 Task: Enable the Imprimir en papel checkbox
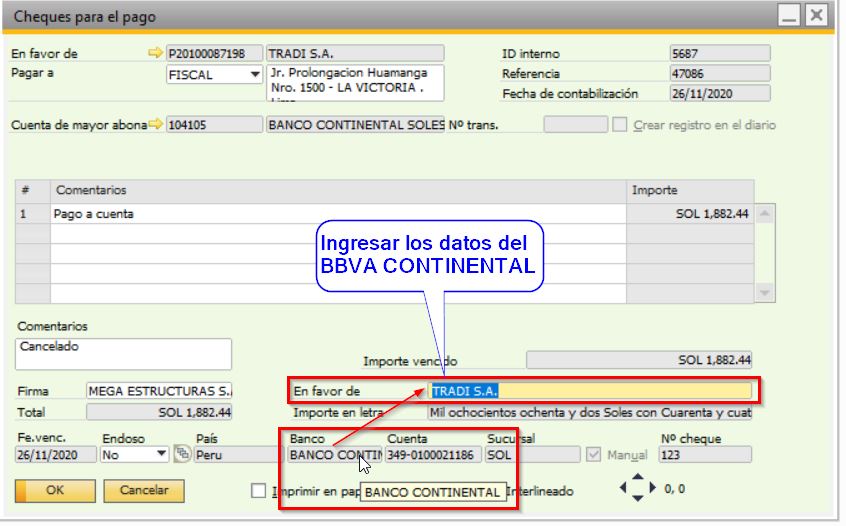click(258, 491)
